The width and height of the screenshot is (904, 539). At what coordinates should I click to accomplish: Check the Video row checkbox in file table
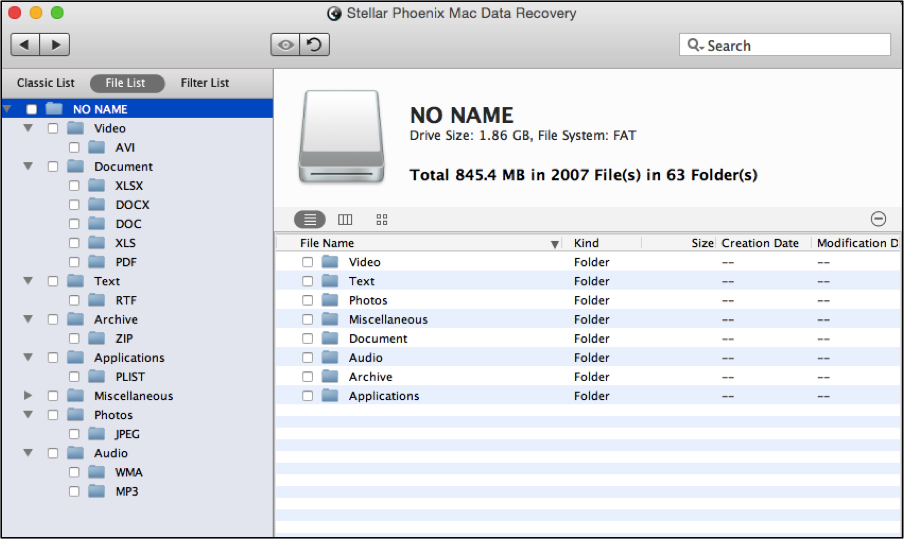coord(307,262)
